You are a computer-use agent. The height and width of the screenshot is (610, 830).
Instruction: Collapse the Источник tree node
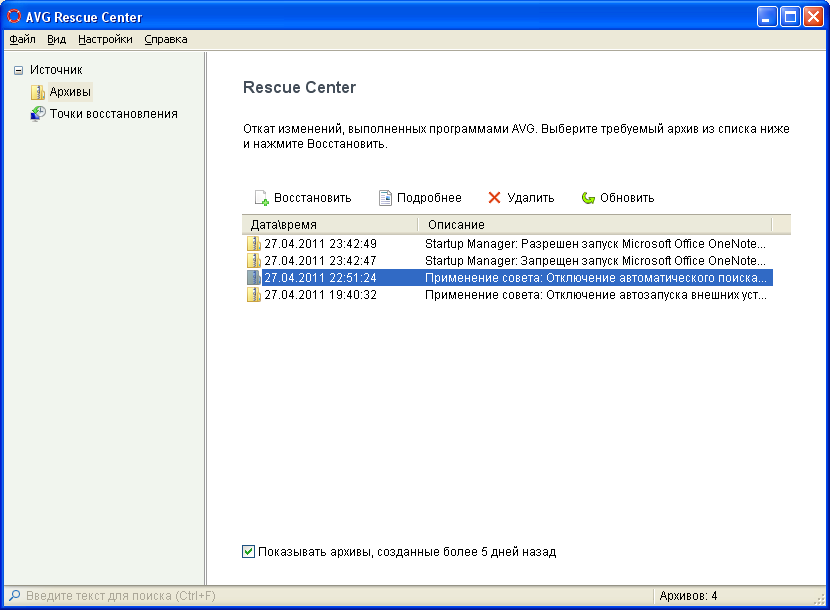pyautogui.click(x=19, y=70)
